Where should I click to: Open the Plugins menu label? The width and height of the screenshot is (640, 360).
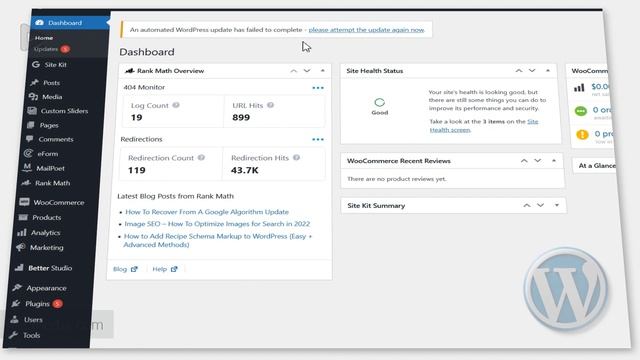point(38,304)
